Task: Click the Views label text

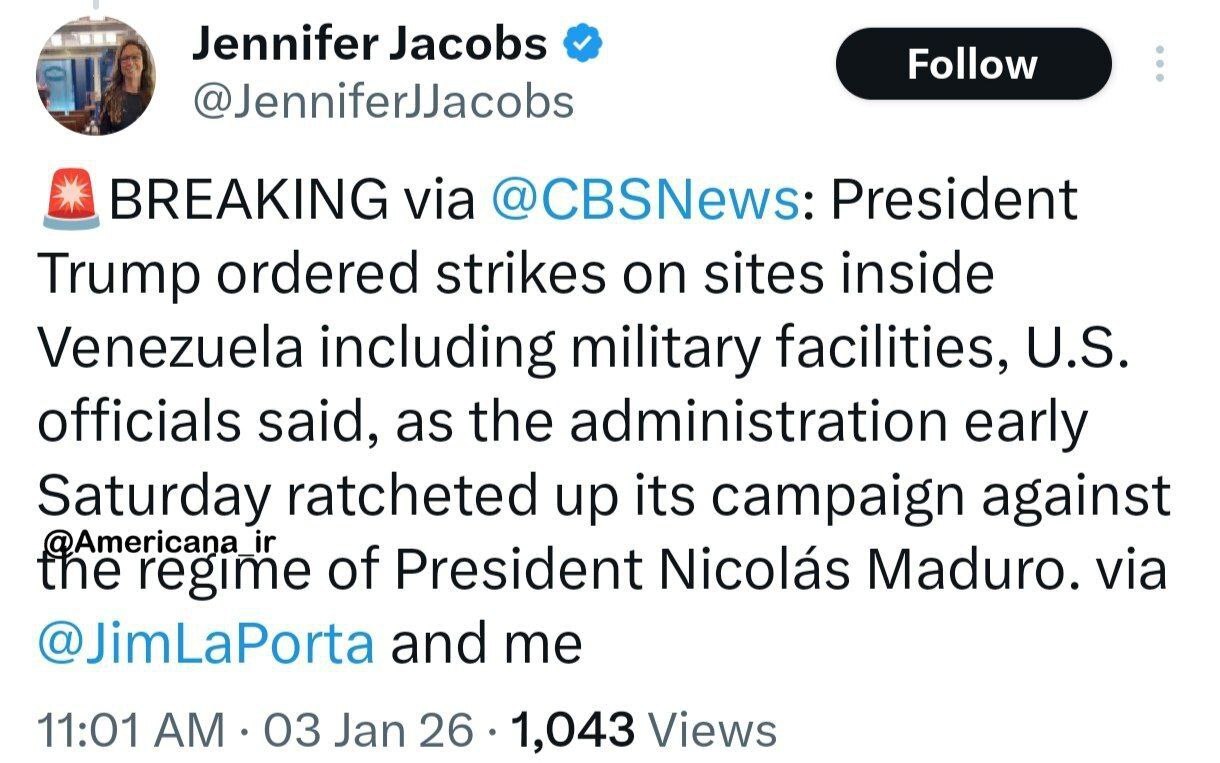Action: coord(713,730)
